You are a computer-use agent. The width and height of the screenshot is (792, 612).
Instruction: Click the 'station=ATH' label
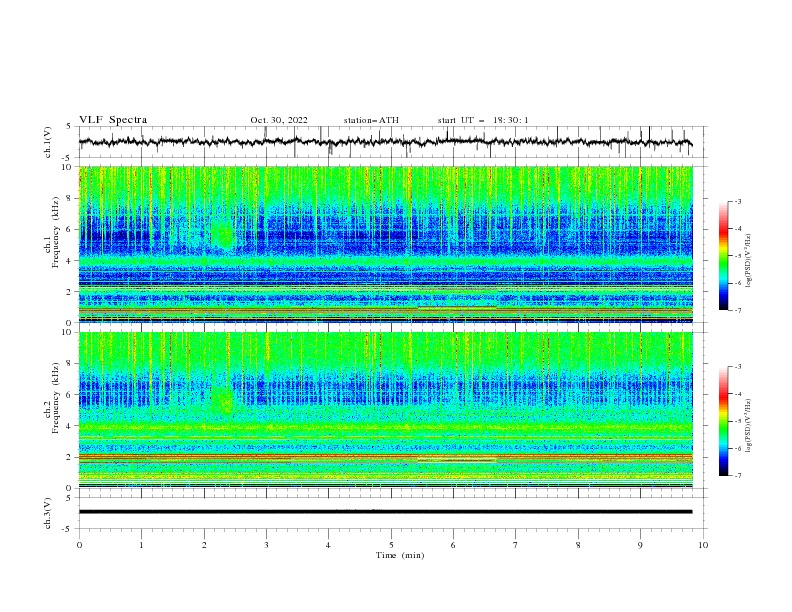coord(371,120)
